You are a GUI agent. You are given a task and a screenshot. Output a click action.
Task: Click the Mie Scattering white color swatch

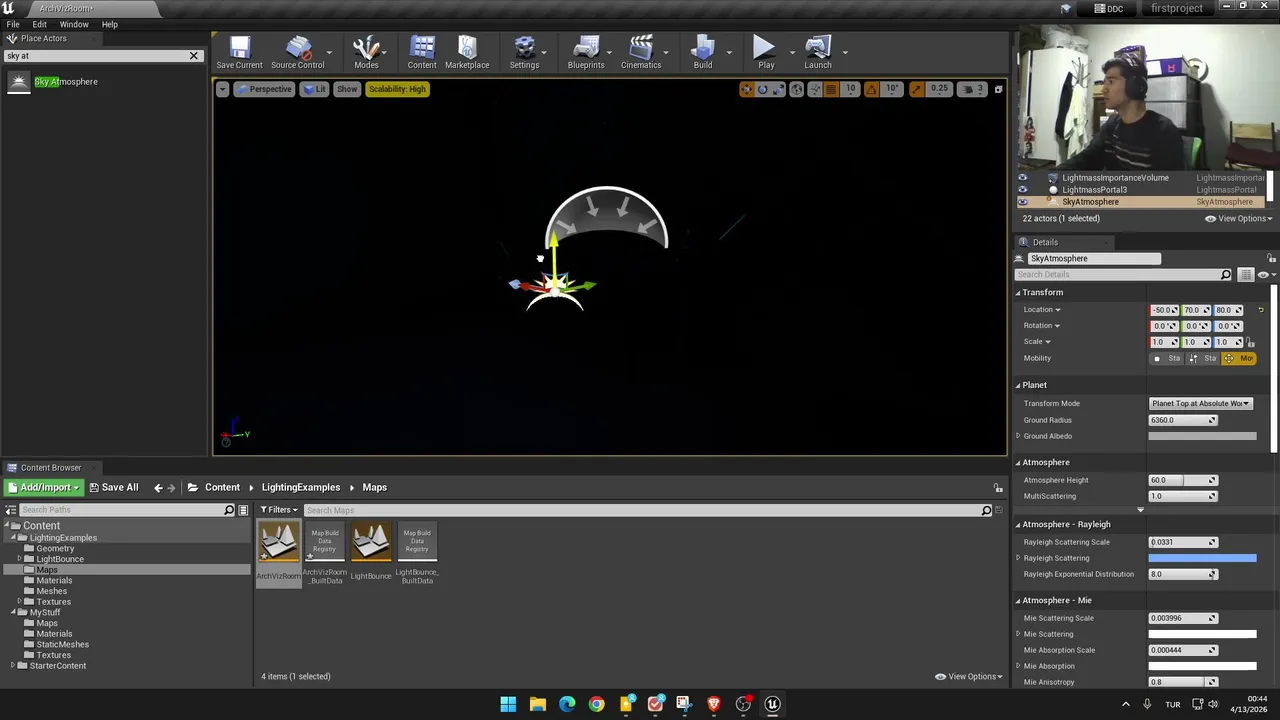point(1202,634)
